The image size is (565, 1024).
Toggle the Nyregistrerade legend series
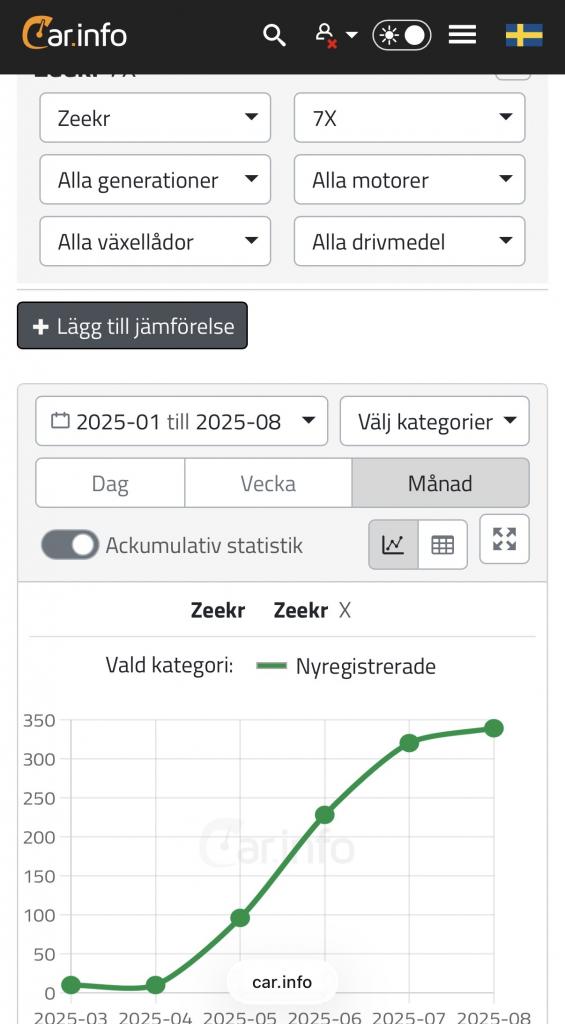pyautogui.click(x=346, y=666)
